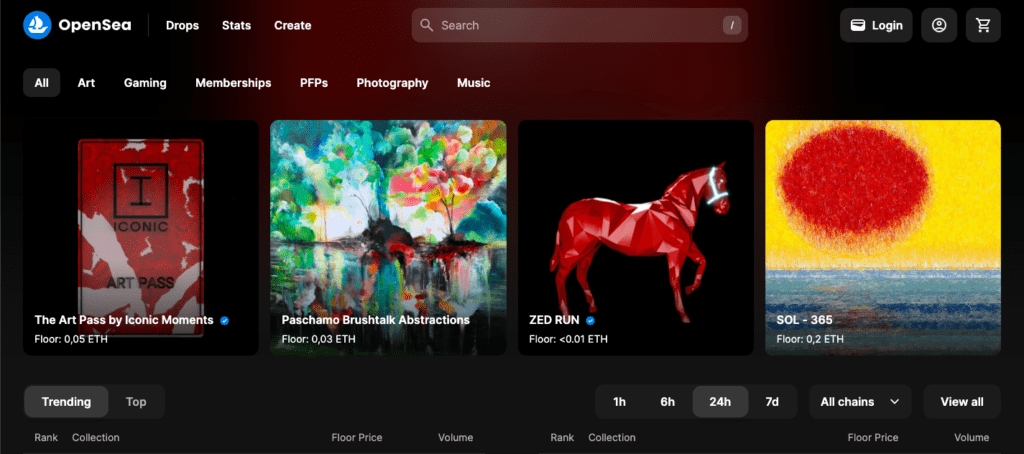Select the Gaming category tab
Viewport: 1024px width, 454px height.
click(x=145, y=83)
